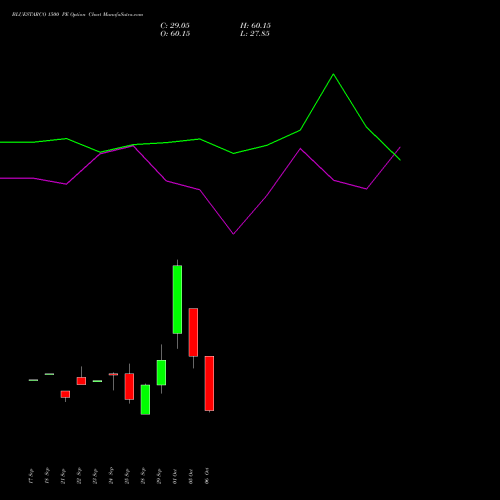
Task: Click the low value L: 27.85
Action: pos(255,34)
